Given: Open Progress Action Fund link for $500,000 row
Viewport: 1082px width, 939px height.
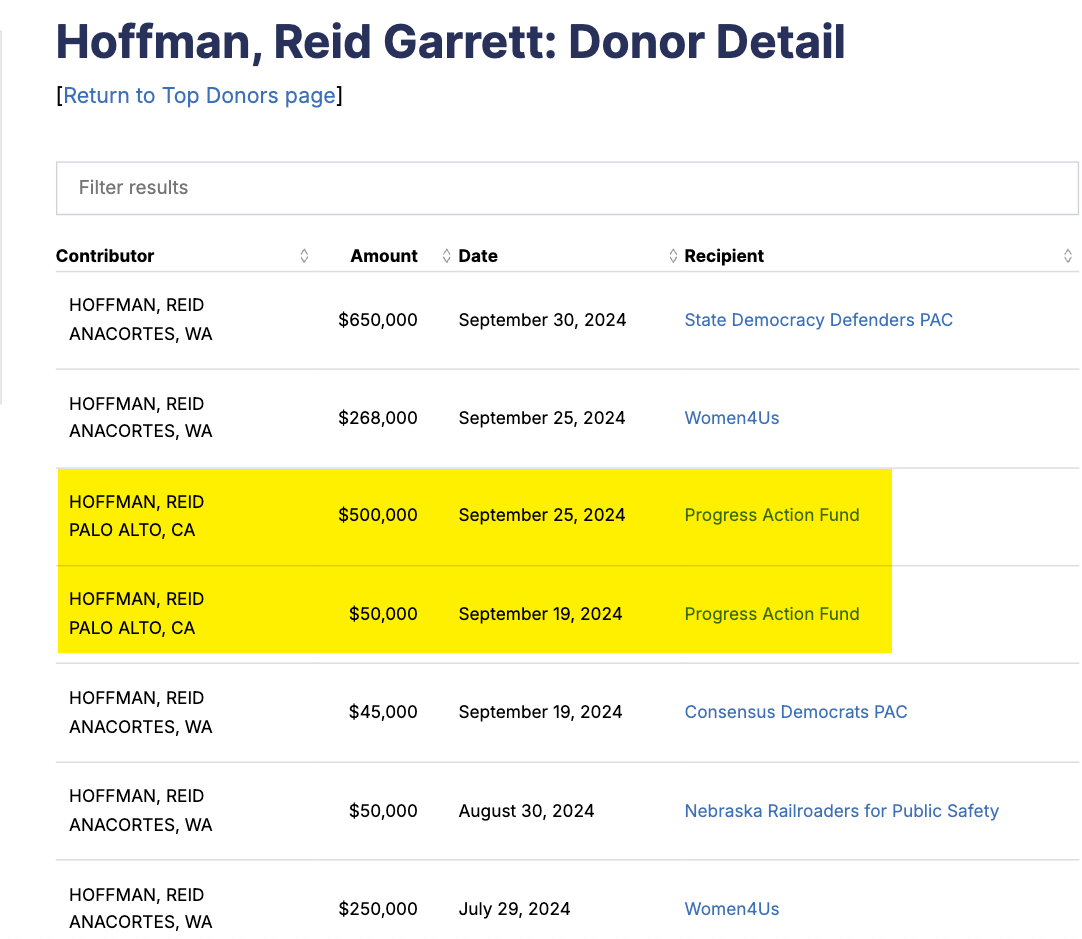Looking at the screenshot, I should tap(771, 515).
